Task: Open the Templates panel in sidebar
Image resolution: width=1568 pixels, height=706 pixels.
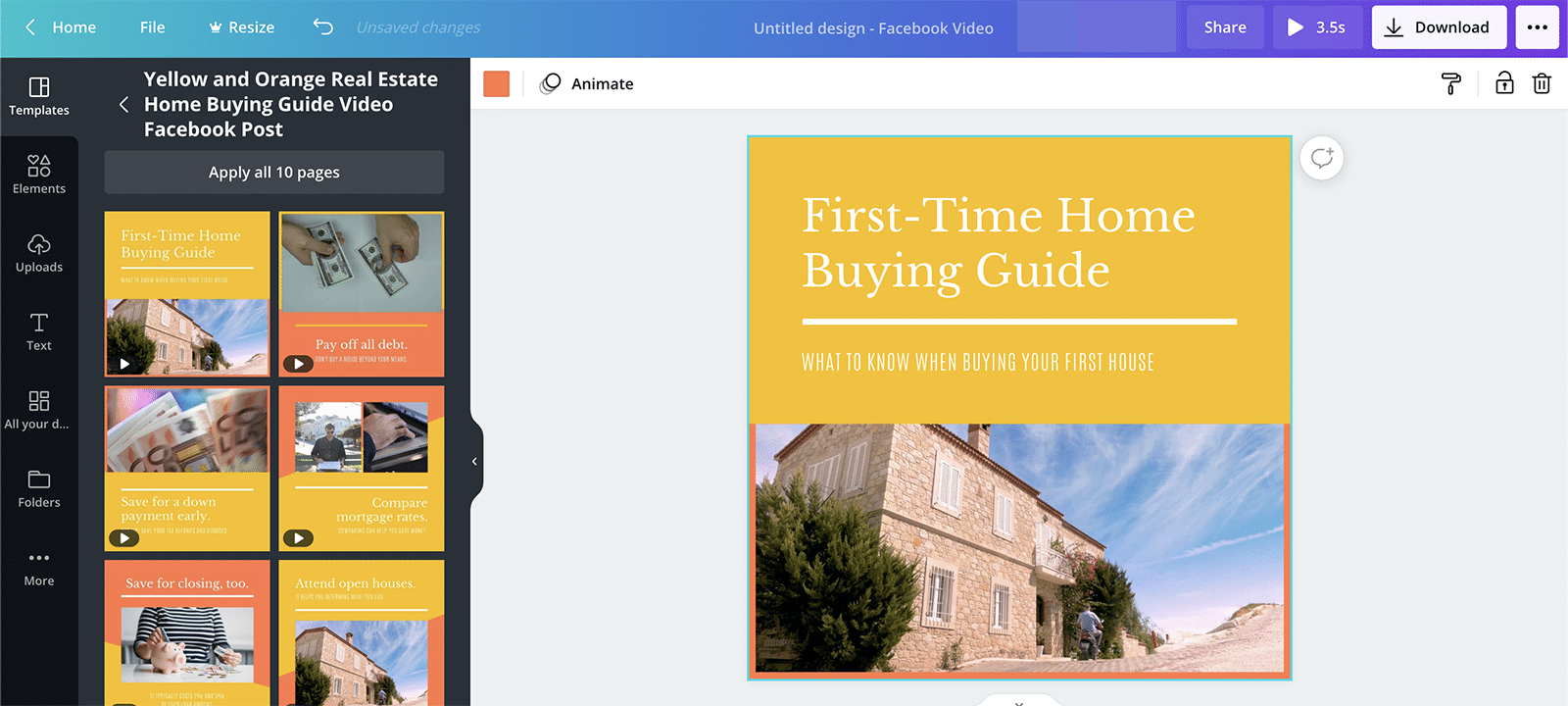Action: pyautogui.click(x=39, y=96)
